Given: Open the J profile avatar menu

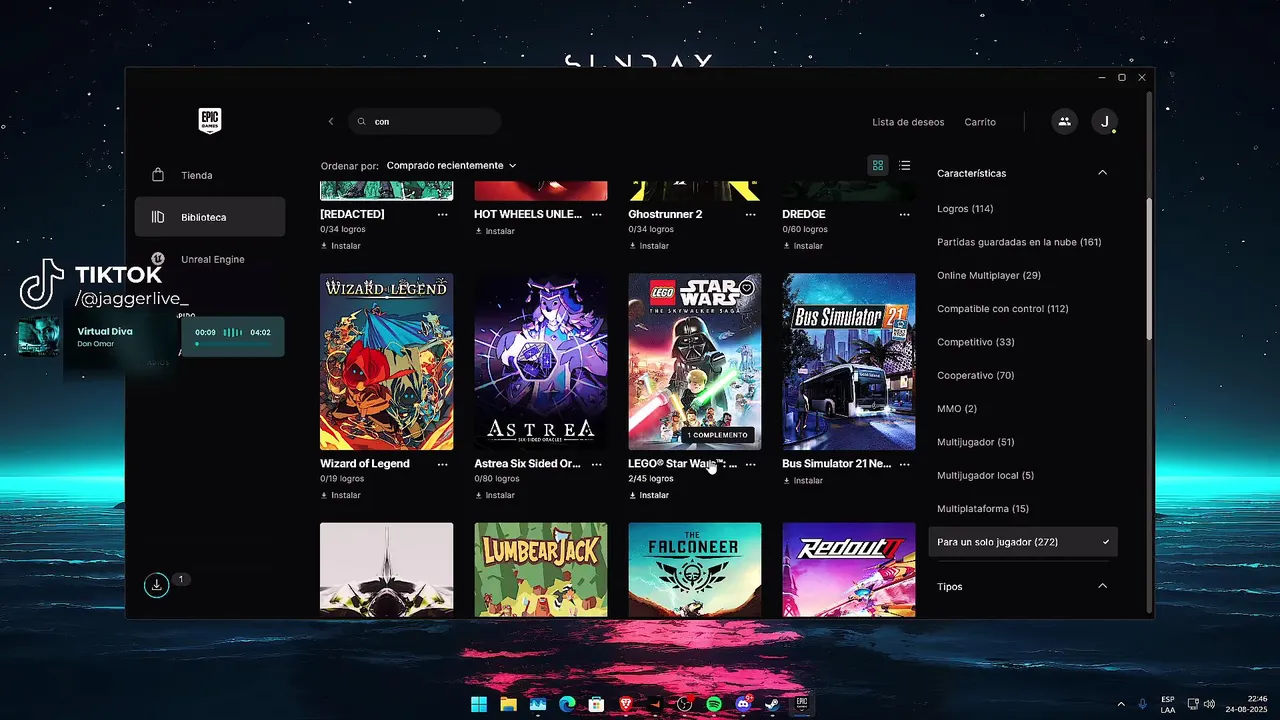Looking at the screenshot, I should click(1104, 121).
